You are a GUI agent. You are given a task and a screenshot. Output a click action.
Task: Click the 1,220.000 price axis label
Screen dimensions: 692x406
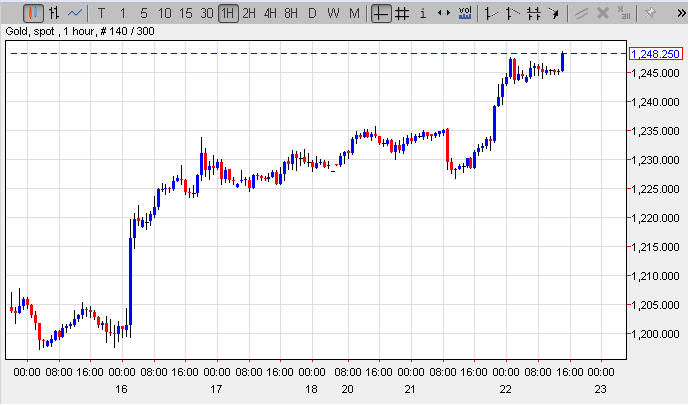655,218
